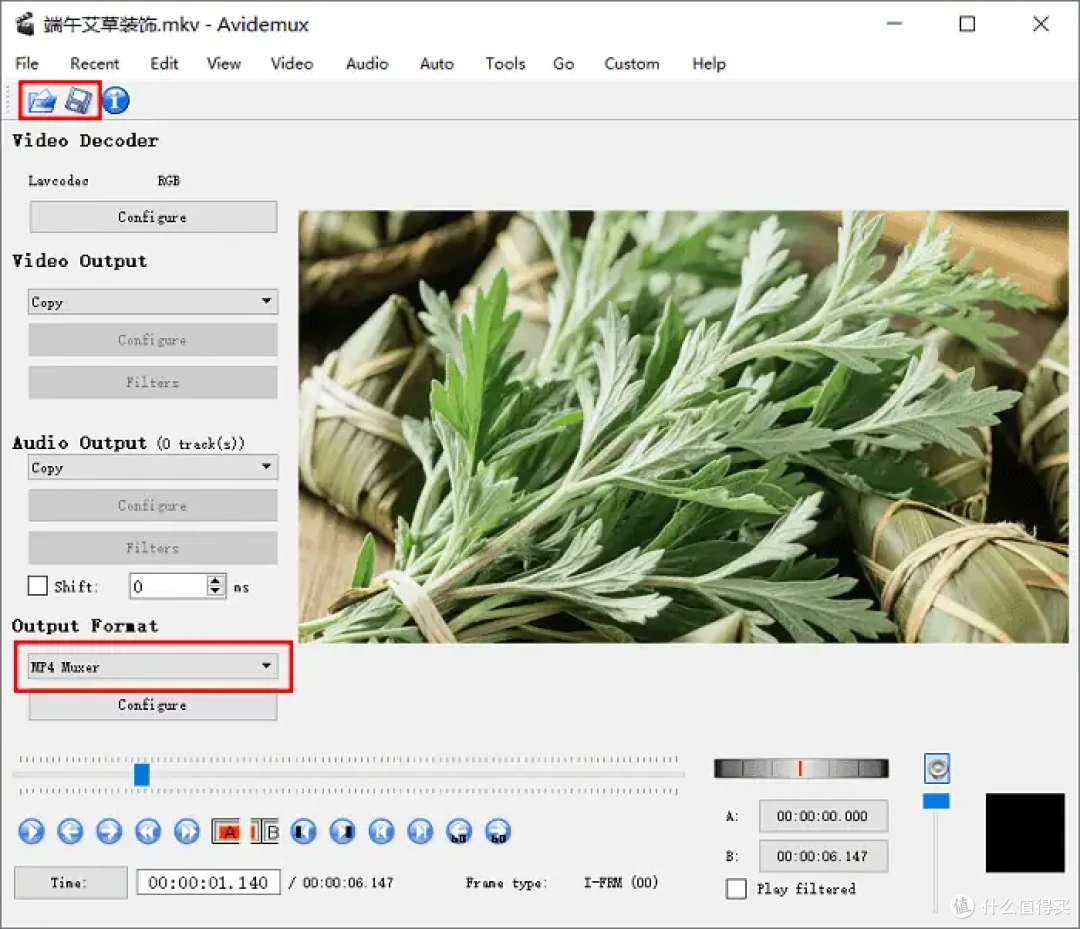1080x929 pixels.
Task: Click the Save Video floppy icon
Action: pos(79,101)
